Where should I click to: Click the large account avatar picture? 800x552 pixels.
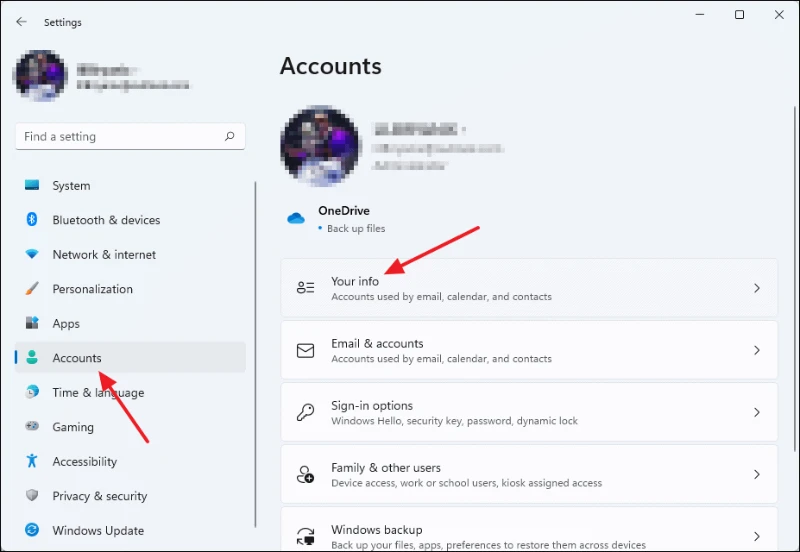(x=320, y=146)
